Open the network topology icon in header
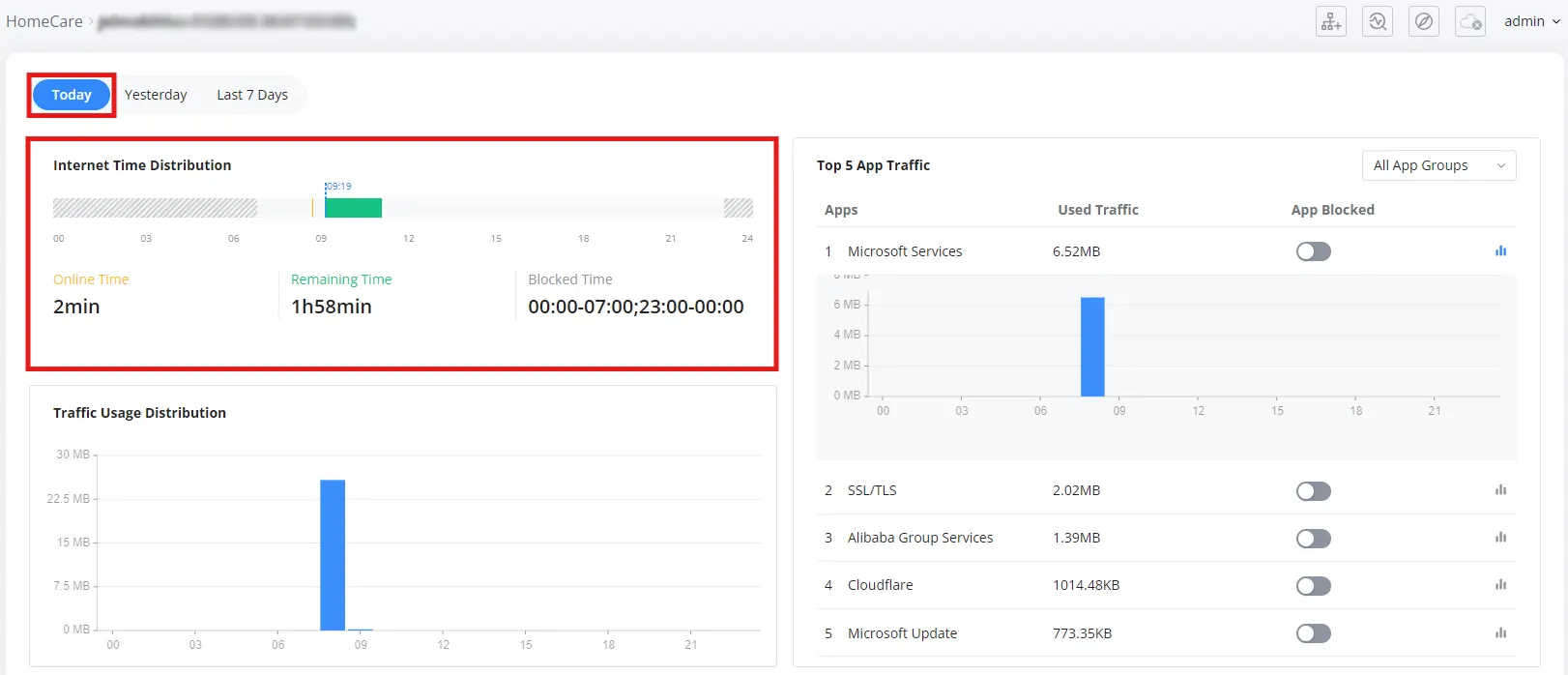 pyautogui.click(x=1331, y=21)
